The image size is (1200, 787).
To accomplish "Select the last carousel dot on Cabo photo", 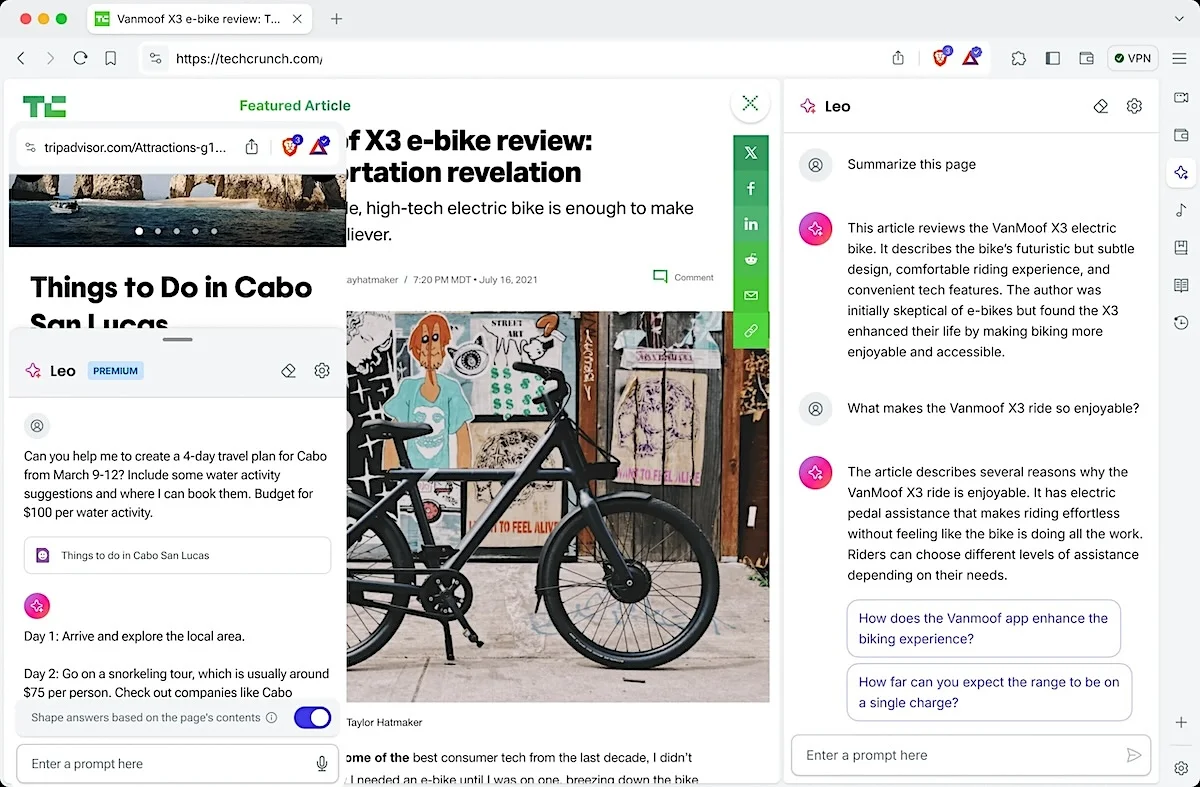I will (x=214, y=231).
